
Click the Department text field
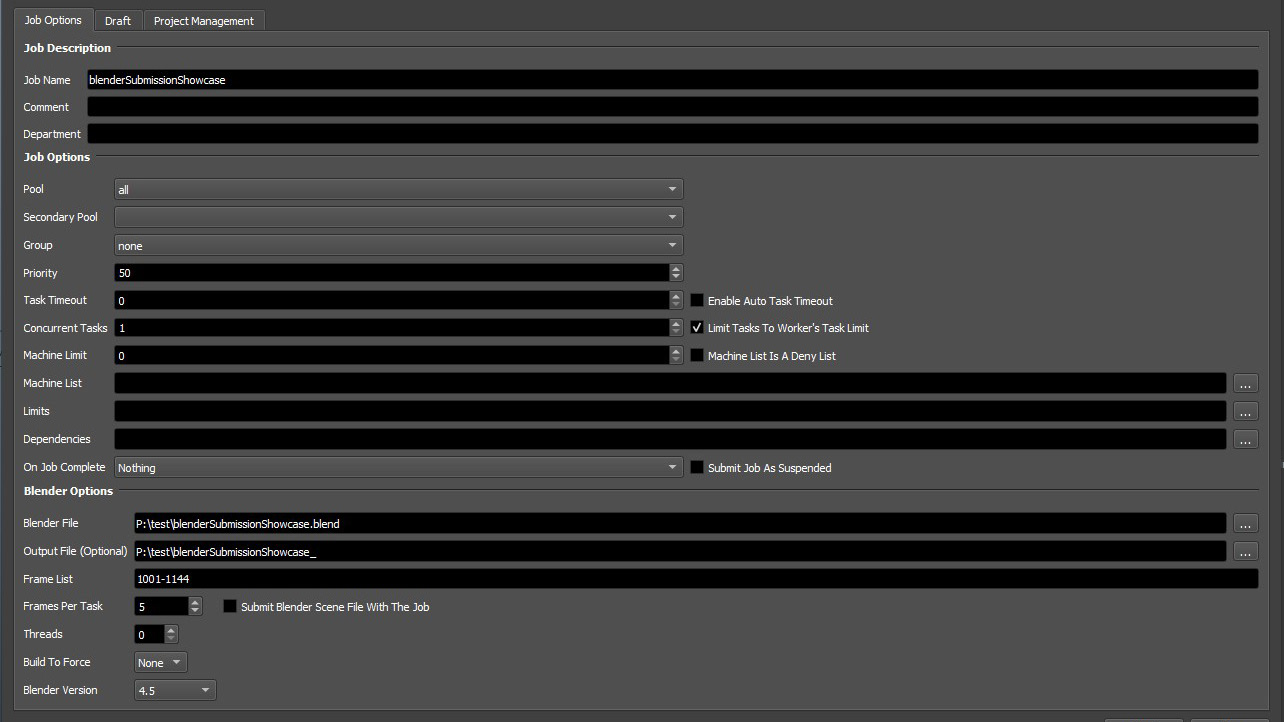[672, 134]
